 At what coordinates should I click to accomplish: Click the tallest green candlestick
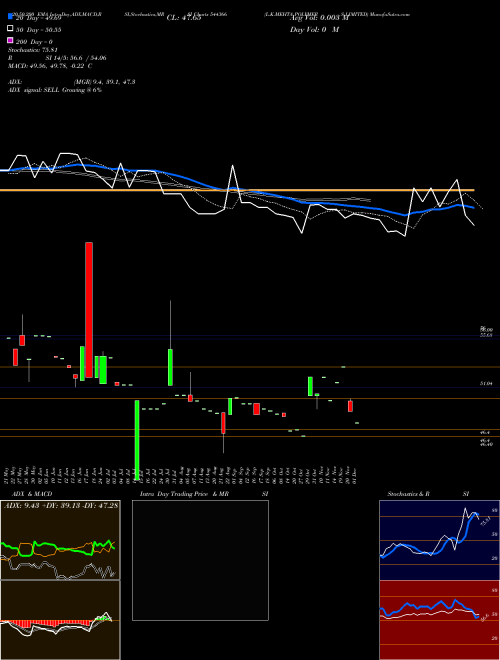pos(137,440)
